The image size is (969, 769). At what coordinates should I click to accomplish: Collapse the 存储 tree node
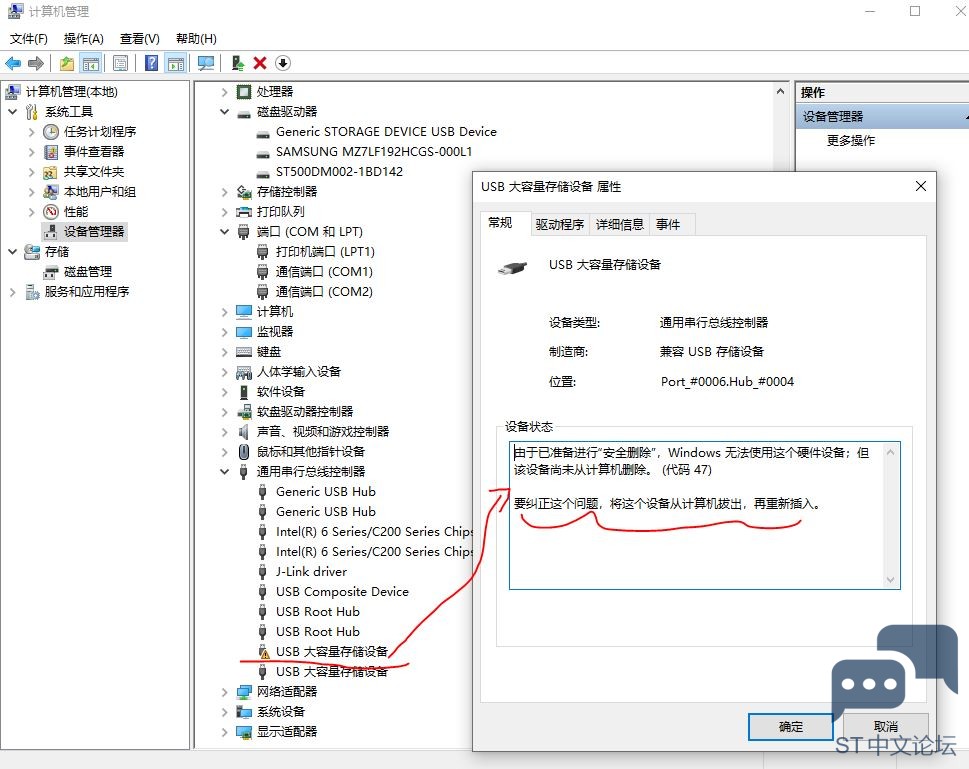(12, 252)
